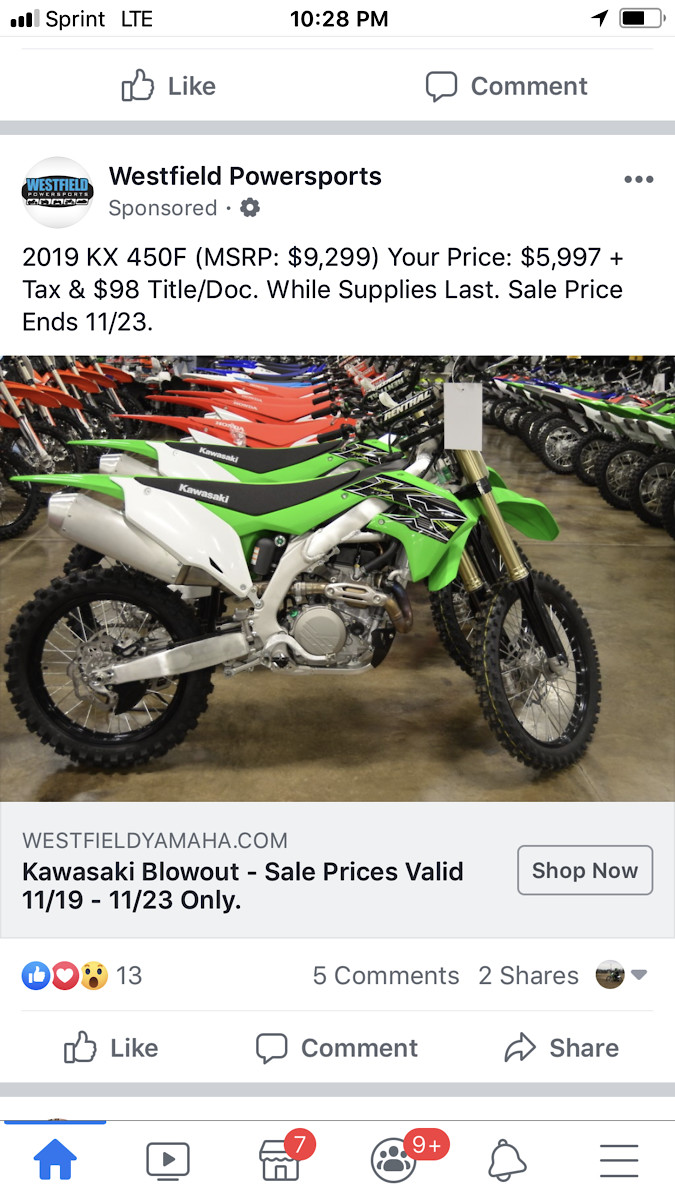Image resolution: width=675 pixels, height=1200 pixels.
Task: Open Marketplace with 7 notifications
Action: coord(280,1160)
